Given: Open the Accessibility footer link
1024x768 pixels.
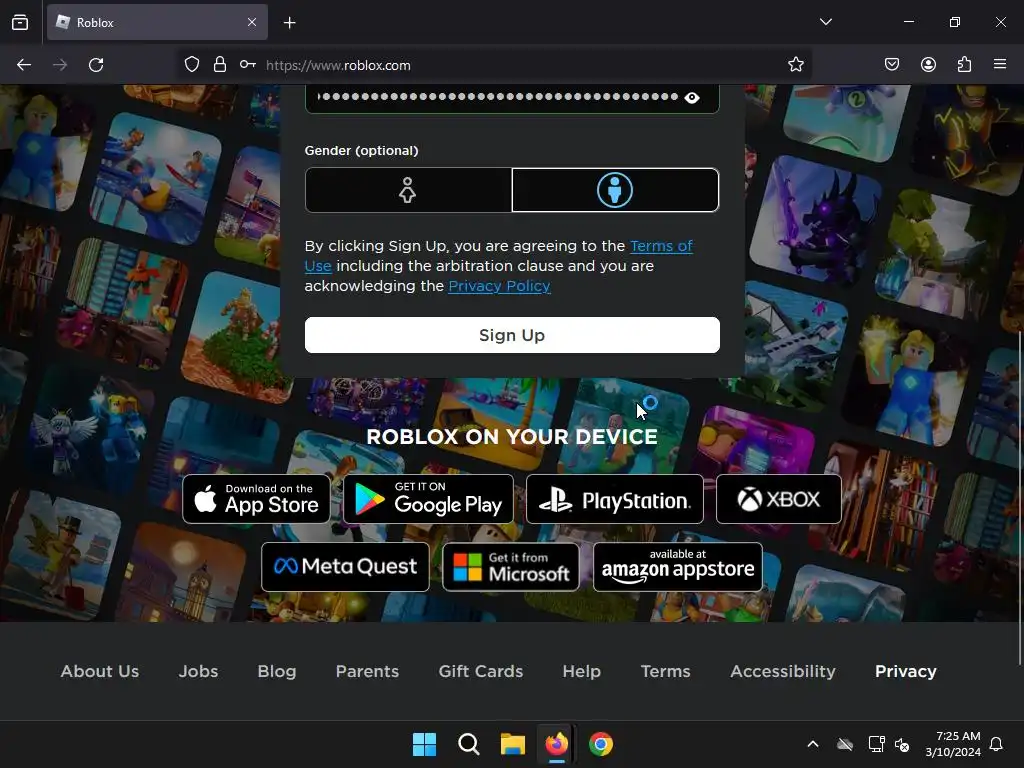Looking at the screenshot, I should [x=783, y=671].
